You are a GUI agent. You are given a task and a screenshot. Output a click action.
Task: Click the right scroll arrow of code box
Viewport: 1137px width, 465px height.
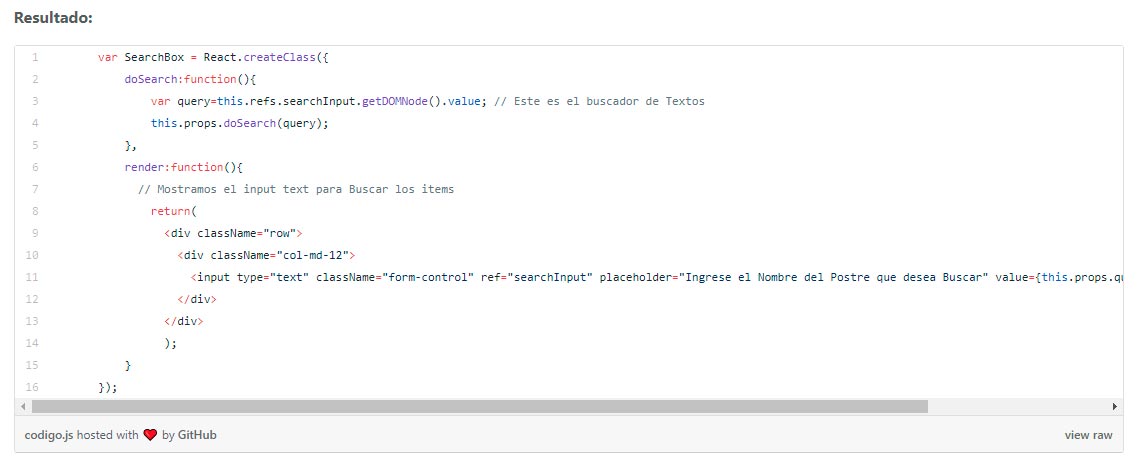pyautogui.click(x=1115, y=406)
